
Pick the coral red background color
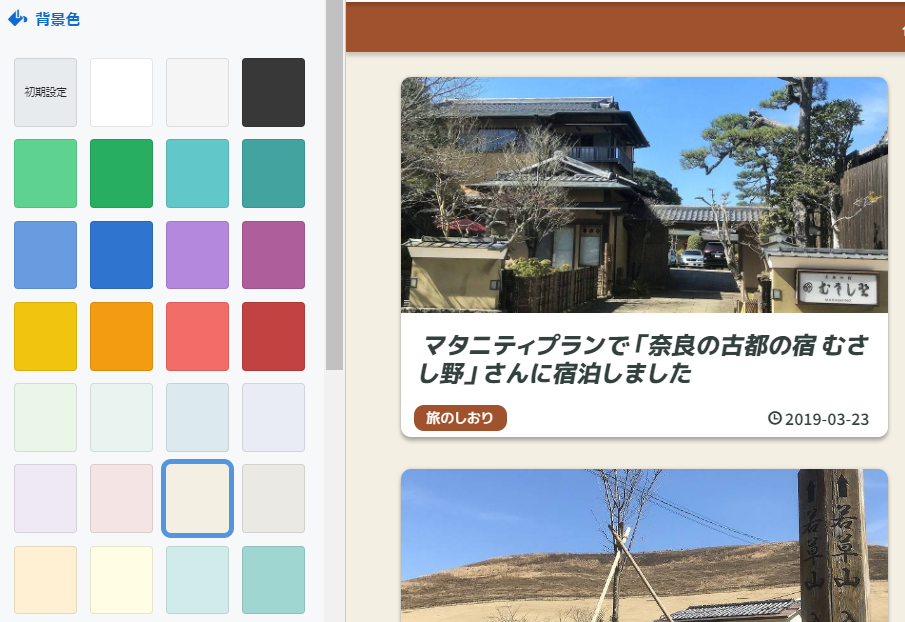click(197, 336)
